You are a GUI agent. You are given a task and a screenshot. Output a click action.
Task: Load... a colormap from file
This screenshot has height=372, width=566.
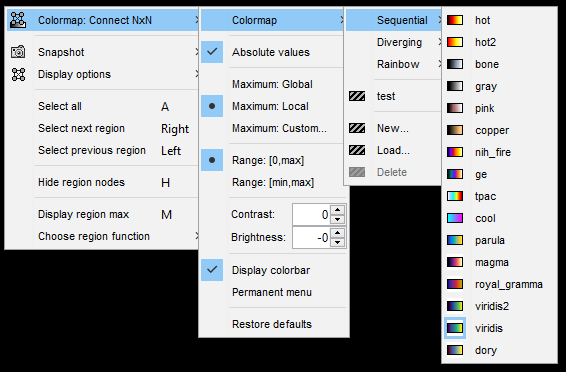pyautogui.click(x=393, y=150)
